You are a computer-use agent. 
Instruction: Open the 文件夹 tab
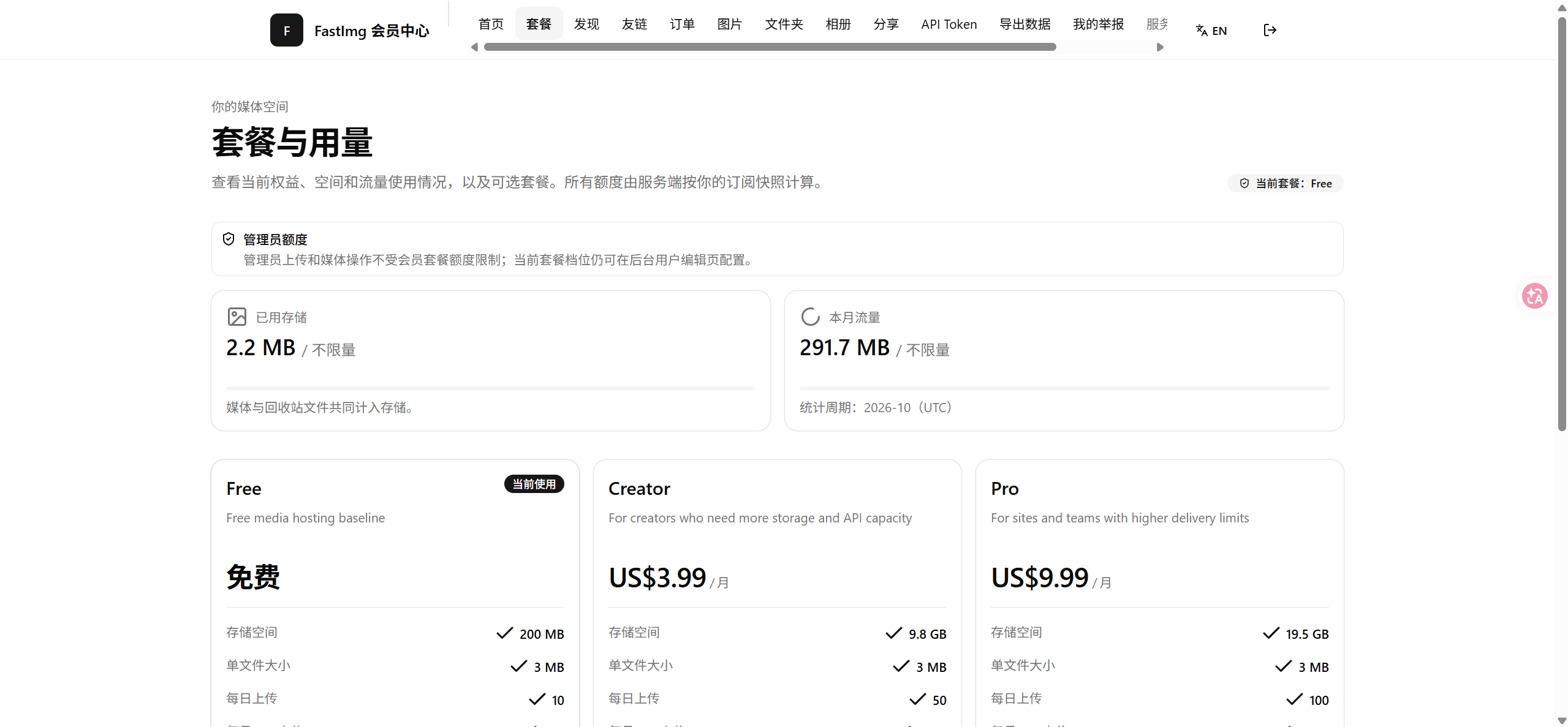pyautogui.click(x=784, y=24)
